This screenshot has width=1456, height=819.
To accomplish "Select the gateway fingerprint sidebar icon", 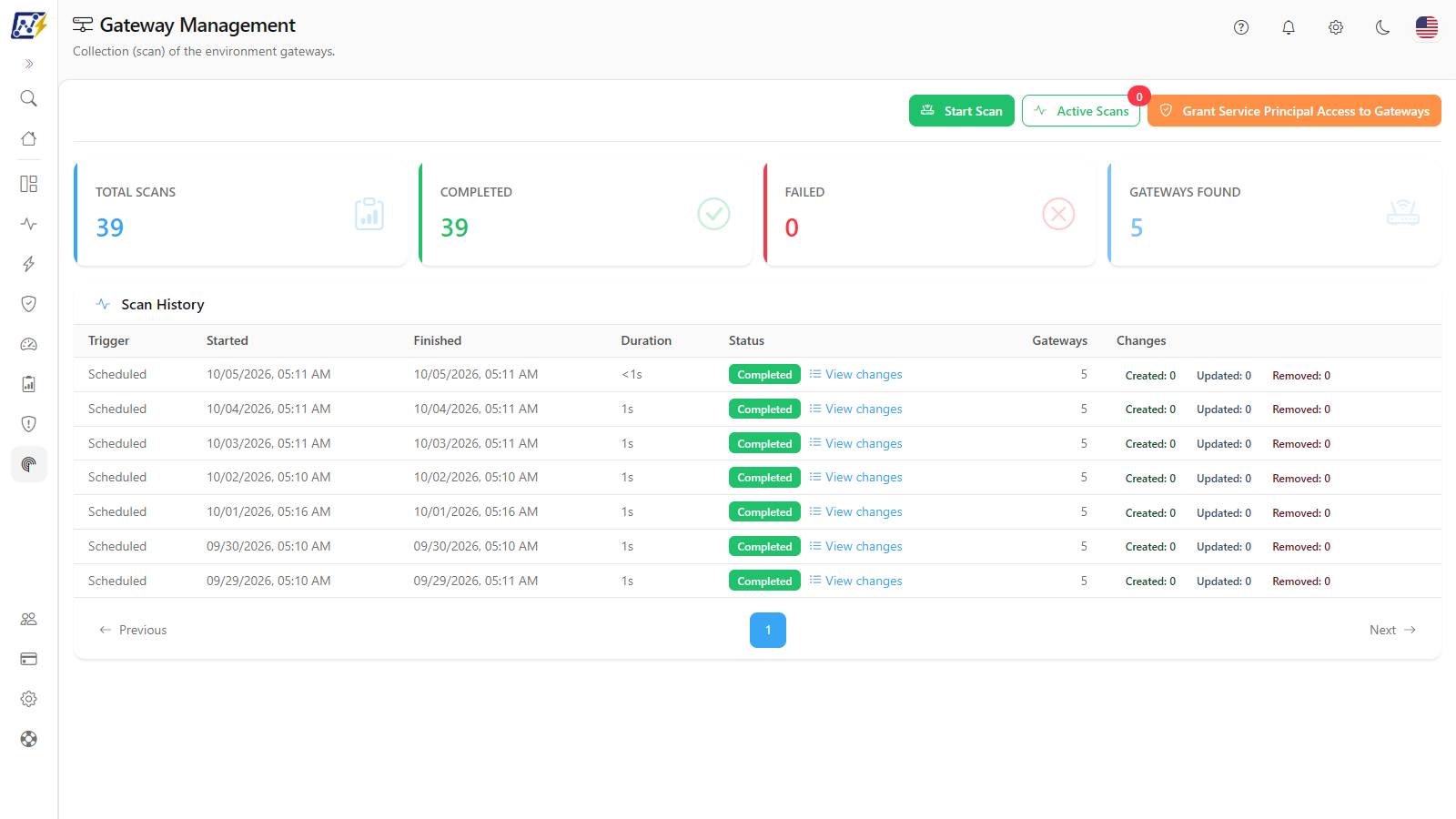I will [29, 464].
